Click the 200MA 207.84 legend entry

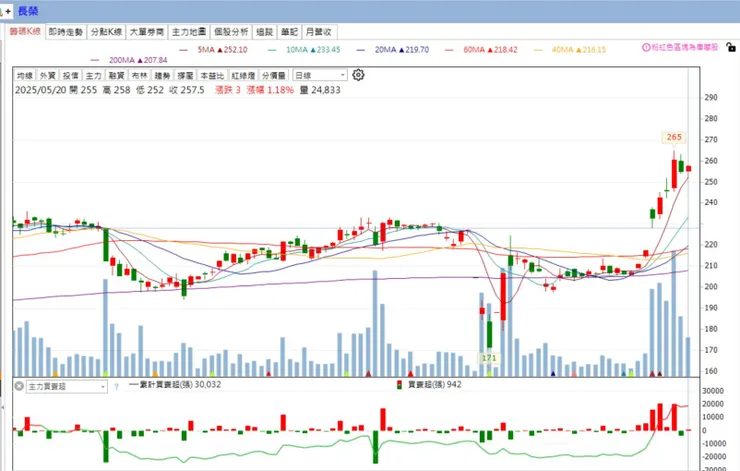(x=129, y=60)
